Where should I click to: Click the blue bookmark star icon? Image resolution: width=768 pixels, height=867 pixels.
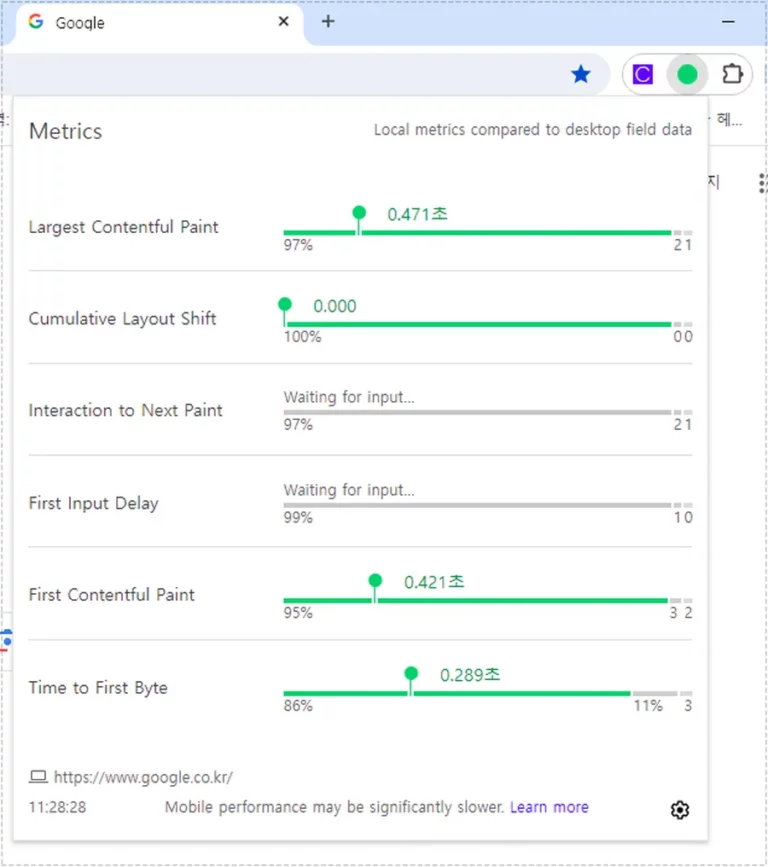tap(581, 74)
